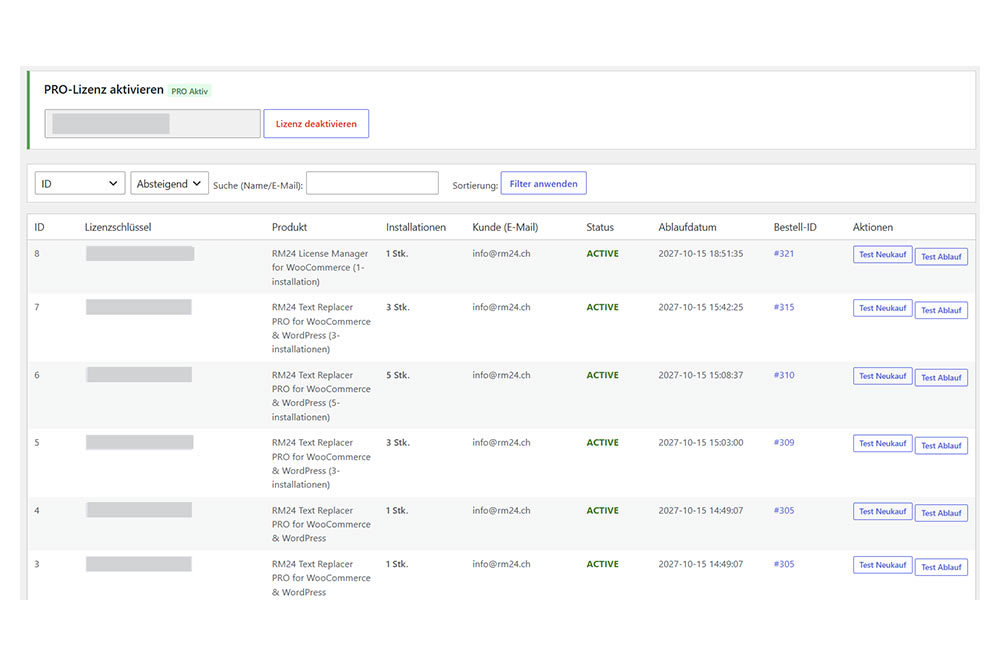The height and width of the screenshot is (666, 1000).
Task: Click the Kunde (E-Mail) column header
Action: (x=505, y=227)
